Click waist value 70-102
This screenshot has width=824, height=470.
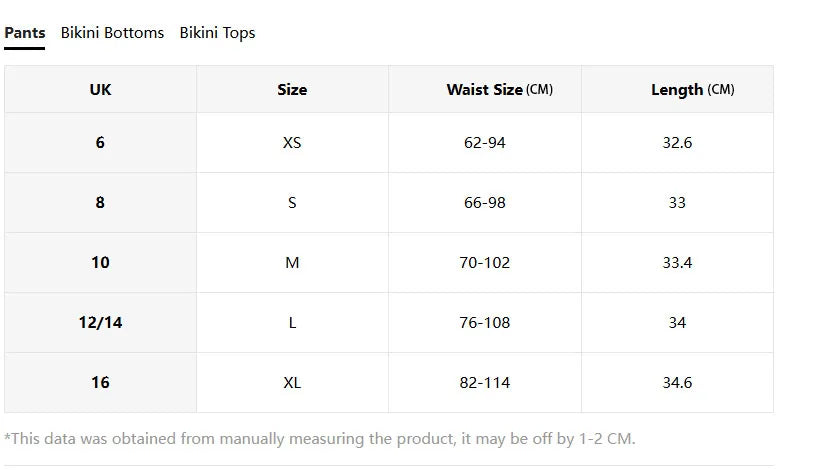[485, 262]
